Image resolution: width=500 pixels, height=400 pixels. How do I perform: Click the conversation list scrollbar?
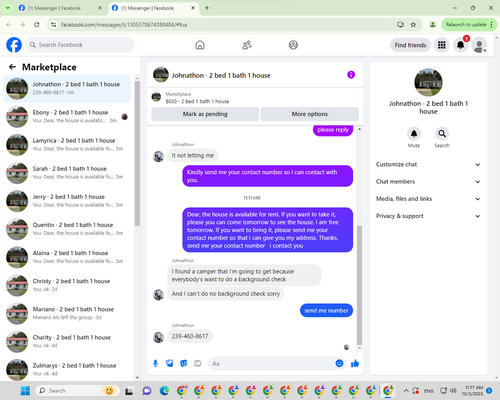click(137, 153)
